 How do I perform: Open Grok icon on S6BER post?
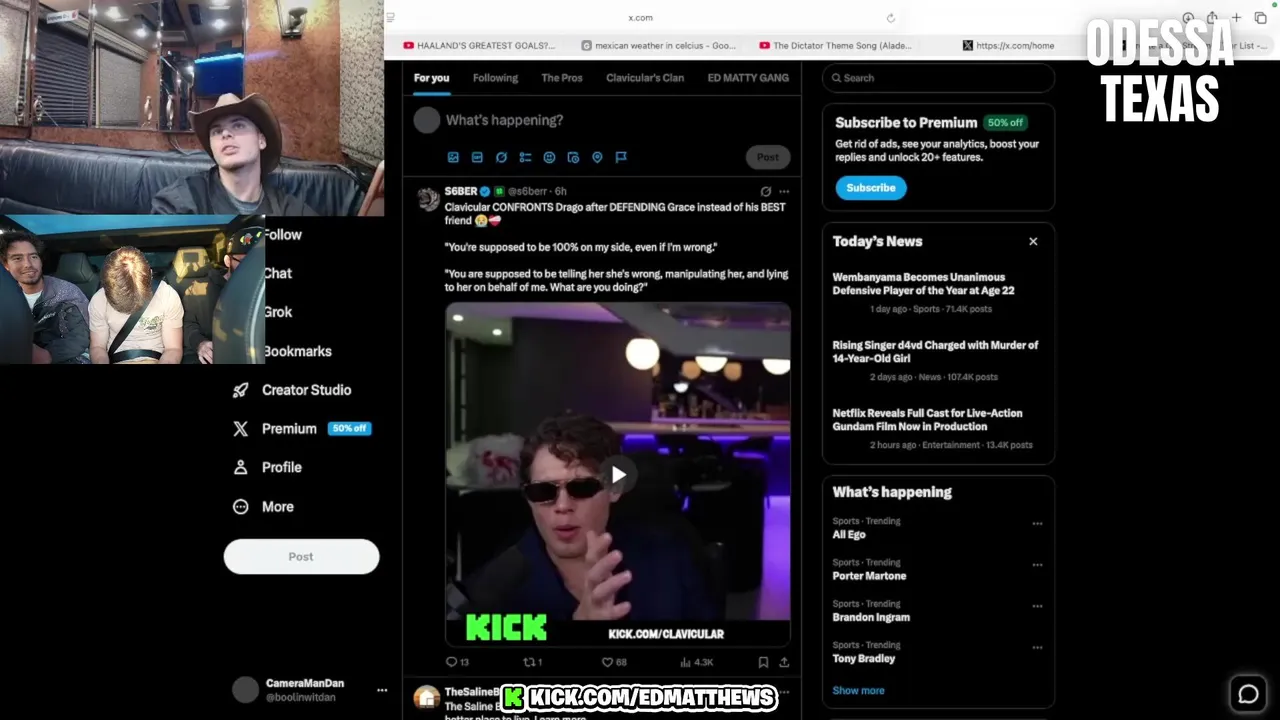[766, 191]
